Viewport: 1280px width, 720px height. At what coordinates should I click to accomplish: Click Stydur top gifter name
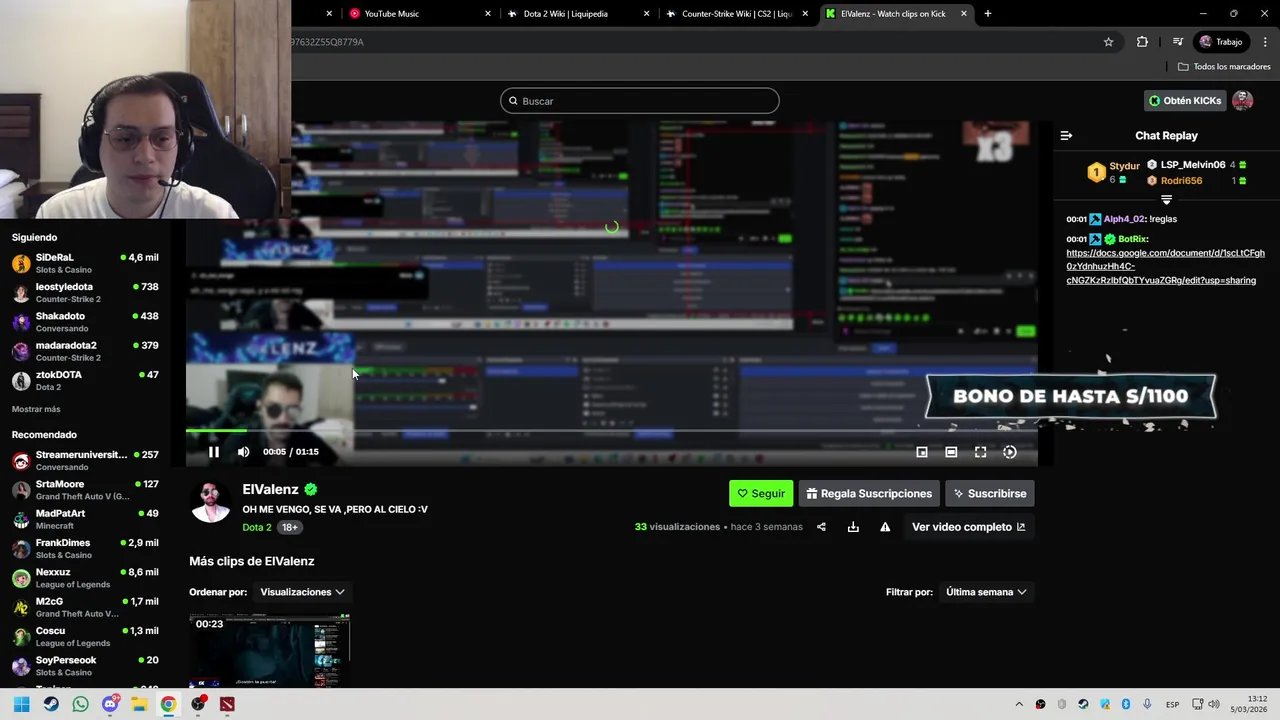click(1125, 166)
